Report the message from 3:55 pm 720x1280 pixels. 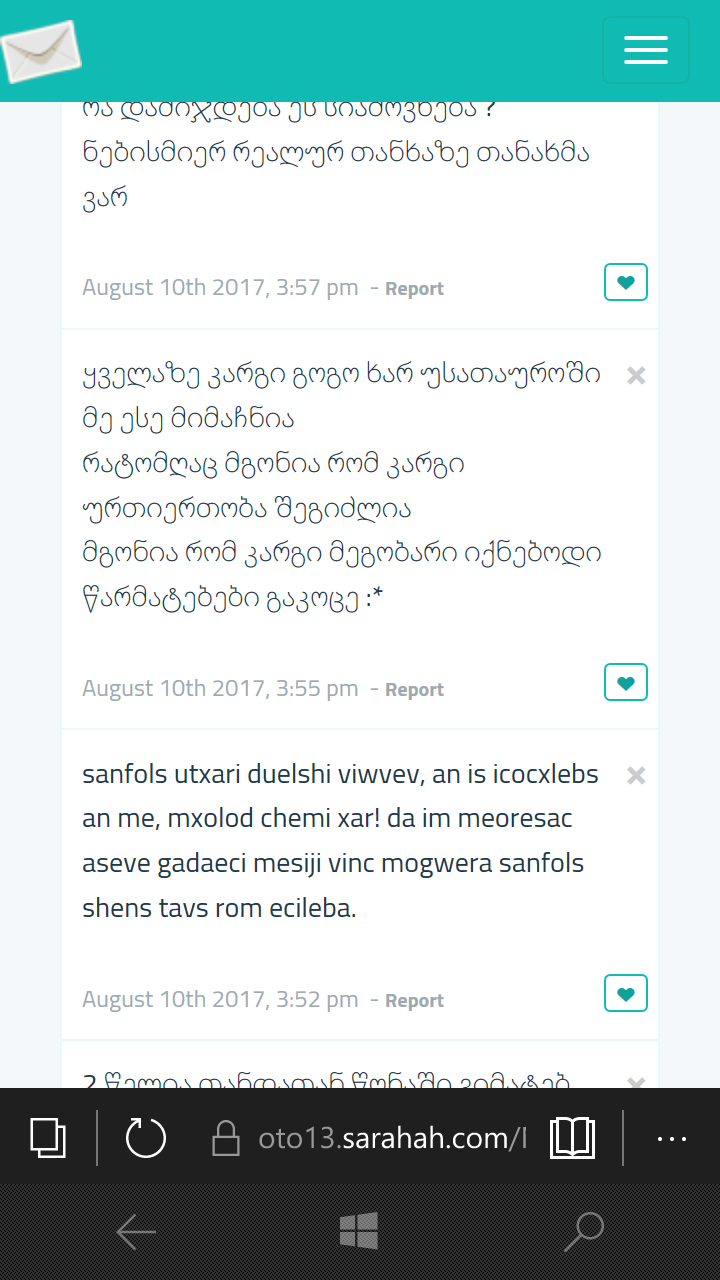click(x=414, y=690)
